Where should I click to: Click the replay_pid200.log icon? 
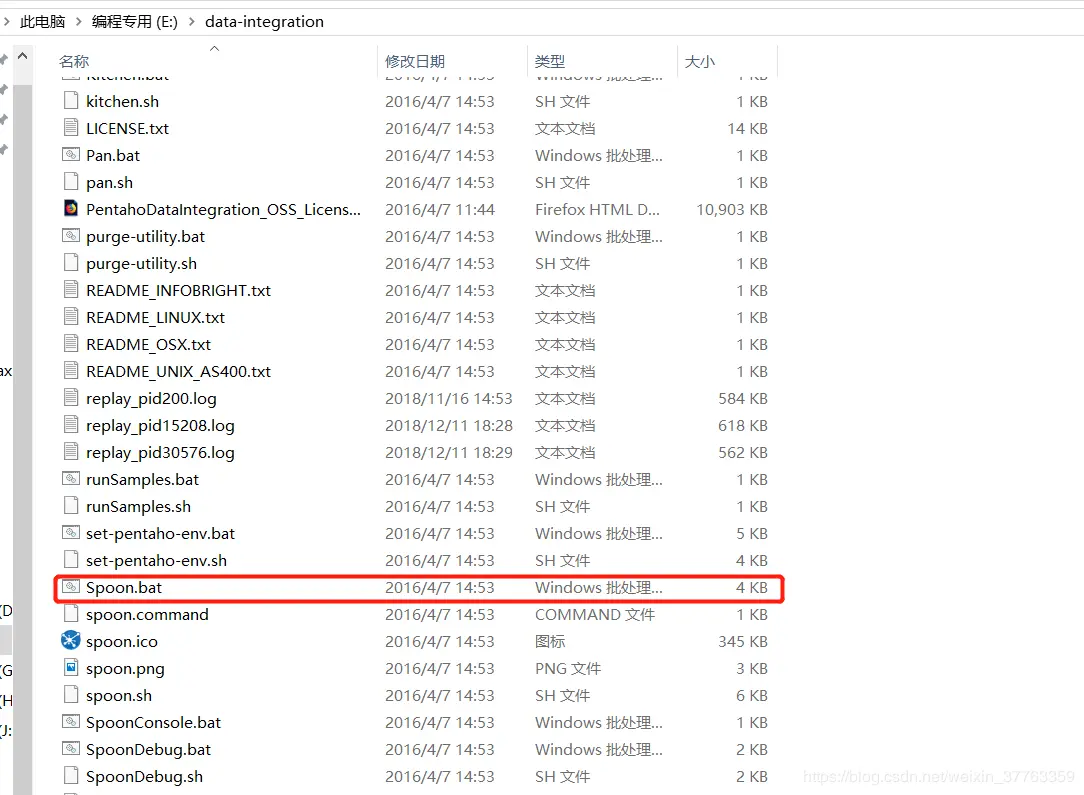click(x=71, y=398)
